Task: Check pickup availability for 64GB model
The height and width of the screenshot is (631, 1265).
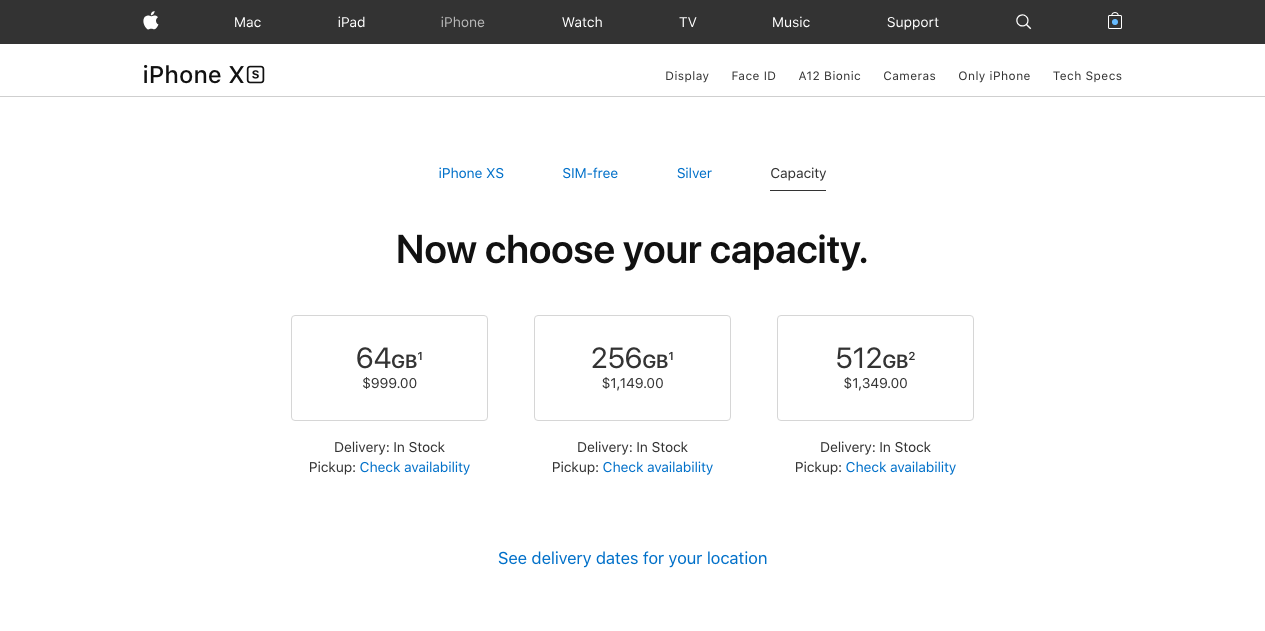Action: pos(415,467)
